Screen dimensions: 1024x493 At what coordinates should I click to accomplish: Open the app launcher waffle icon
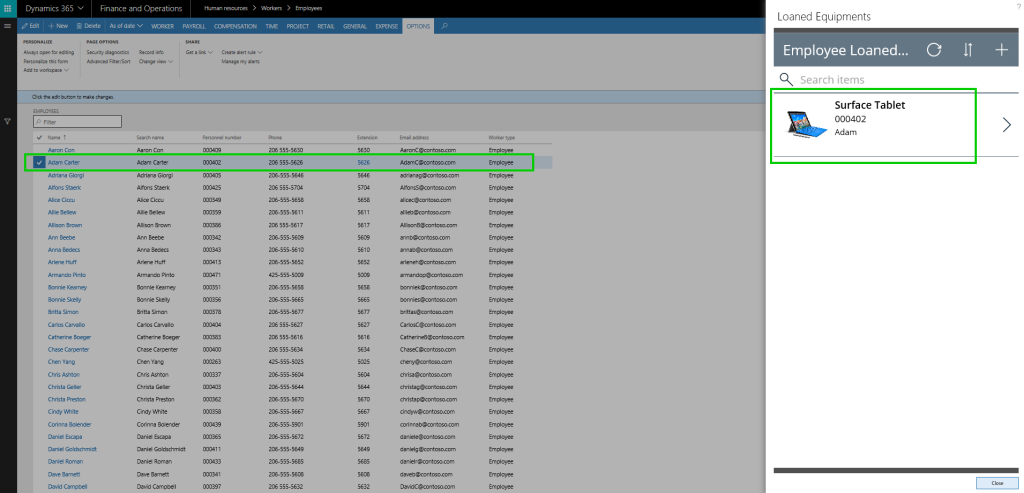(9, 9)
